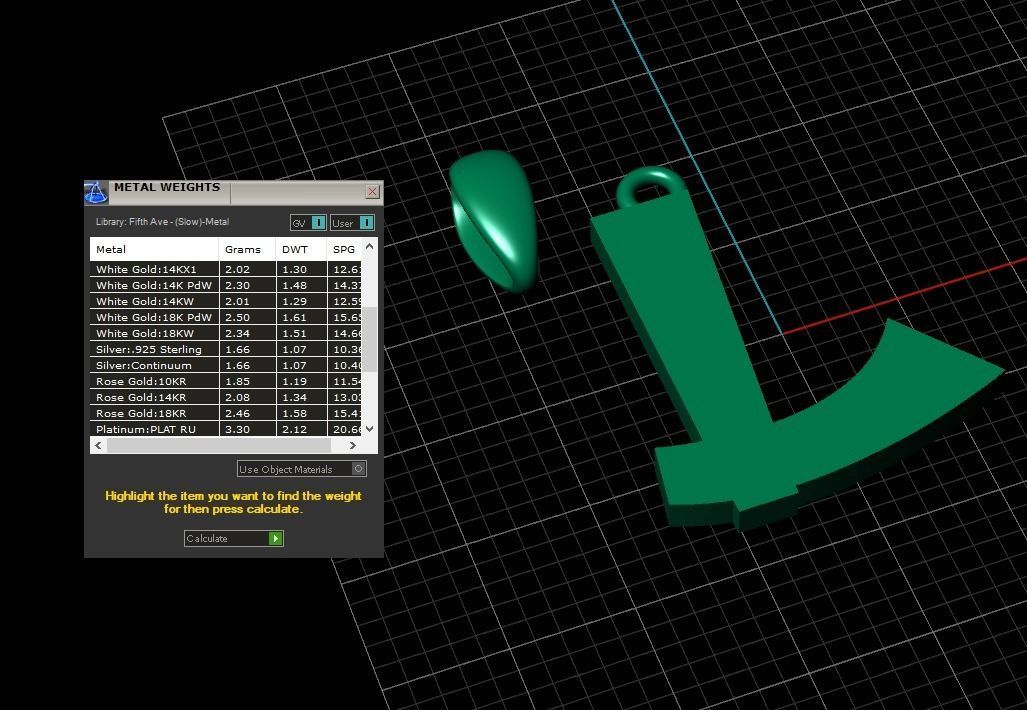Click the 1.58 DWT value for Rose Gold:18KR
The height and width of the screenshot is (710, 1027).
pos(294,413)
